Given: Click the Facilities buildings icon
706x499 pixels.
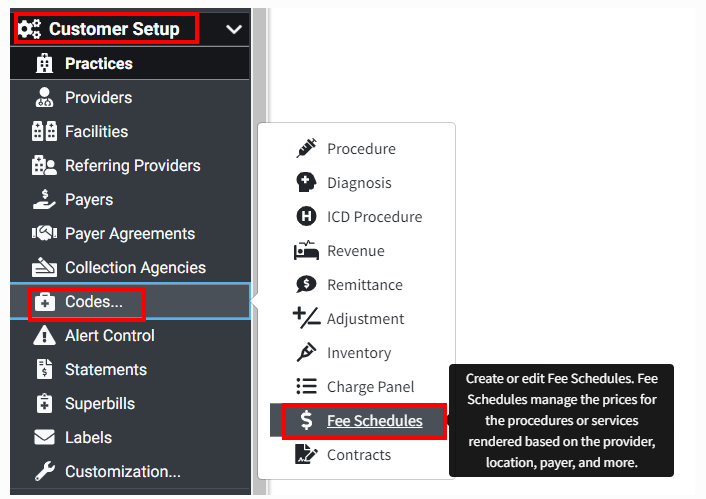Looking at the screenshot, I should (44, 132).
